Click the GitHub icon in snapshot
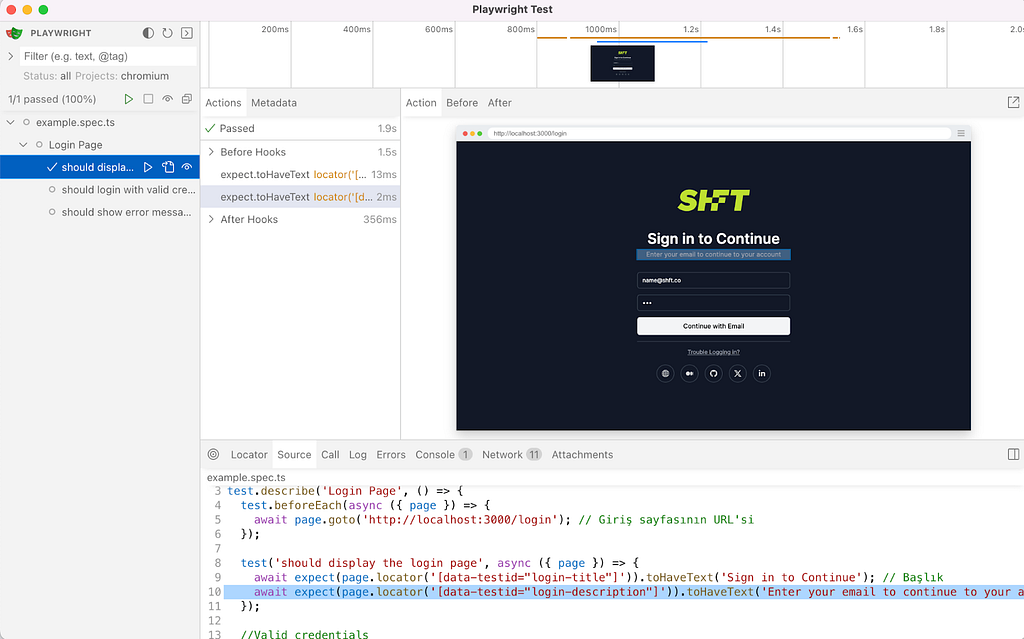1024x639 pixels. click(x=713, y=374)
